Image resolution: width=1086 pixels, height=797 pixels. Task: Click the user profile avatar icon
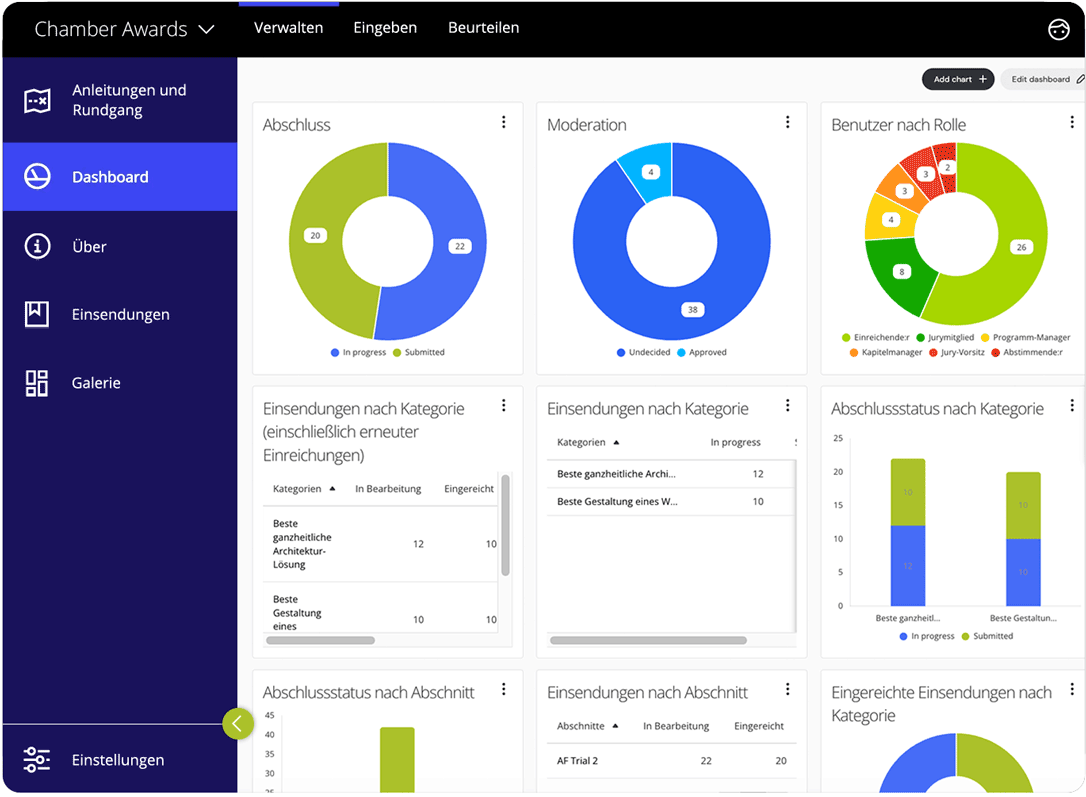[1058, 29]
